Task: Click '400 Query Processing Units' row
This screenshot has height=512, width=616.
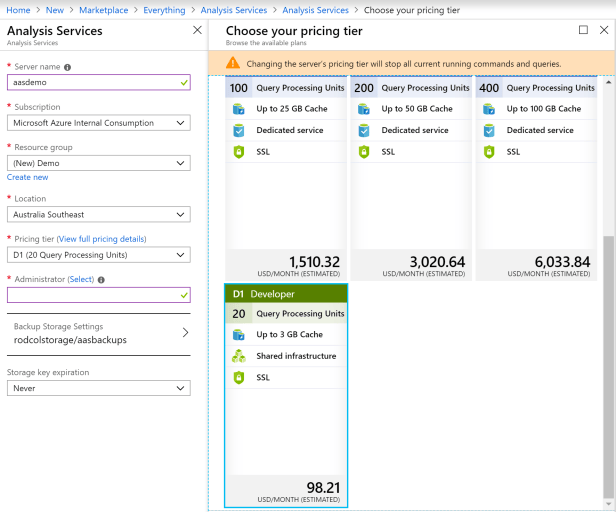Action: [x=536, y=88]
